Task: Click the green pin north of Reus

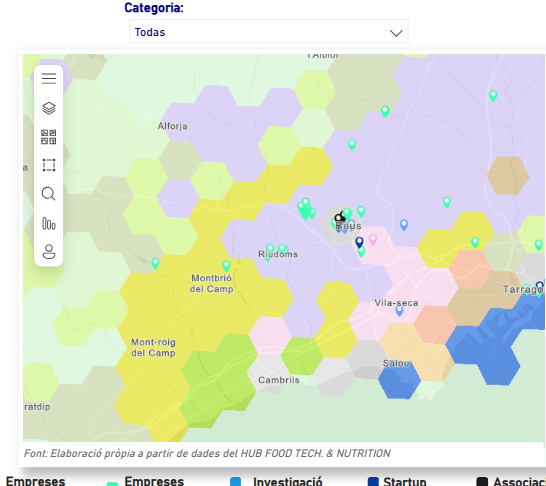Action: click(352, 144)
